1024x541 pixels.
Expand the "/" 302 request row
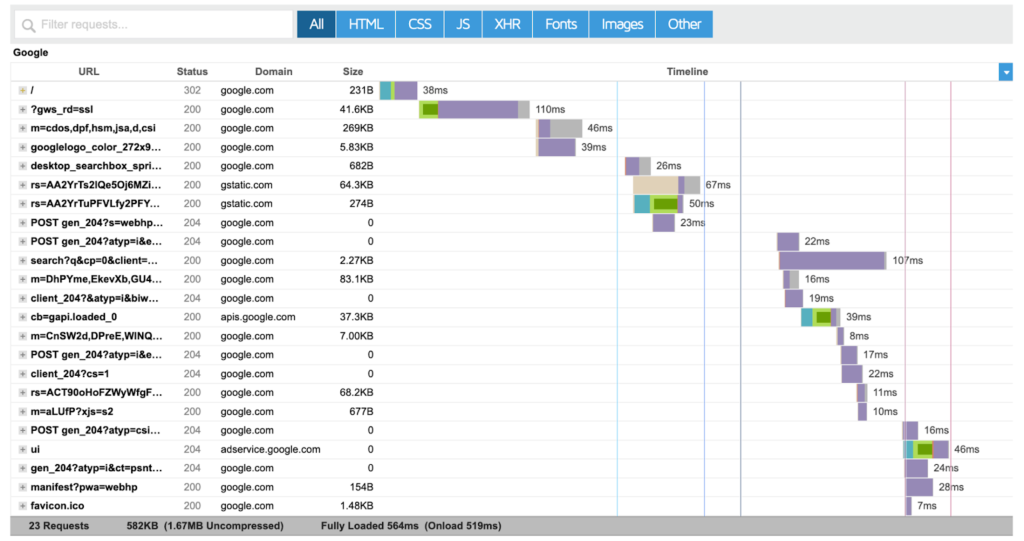pos(22,90)
